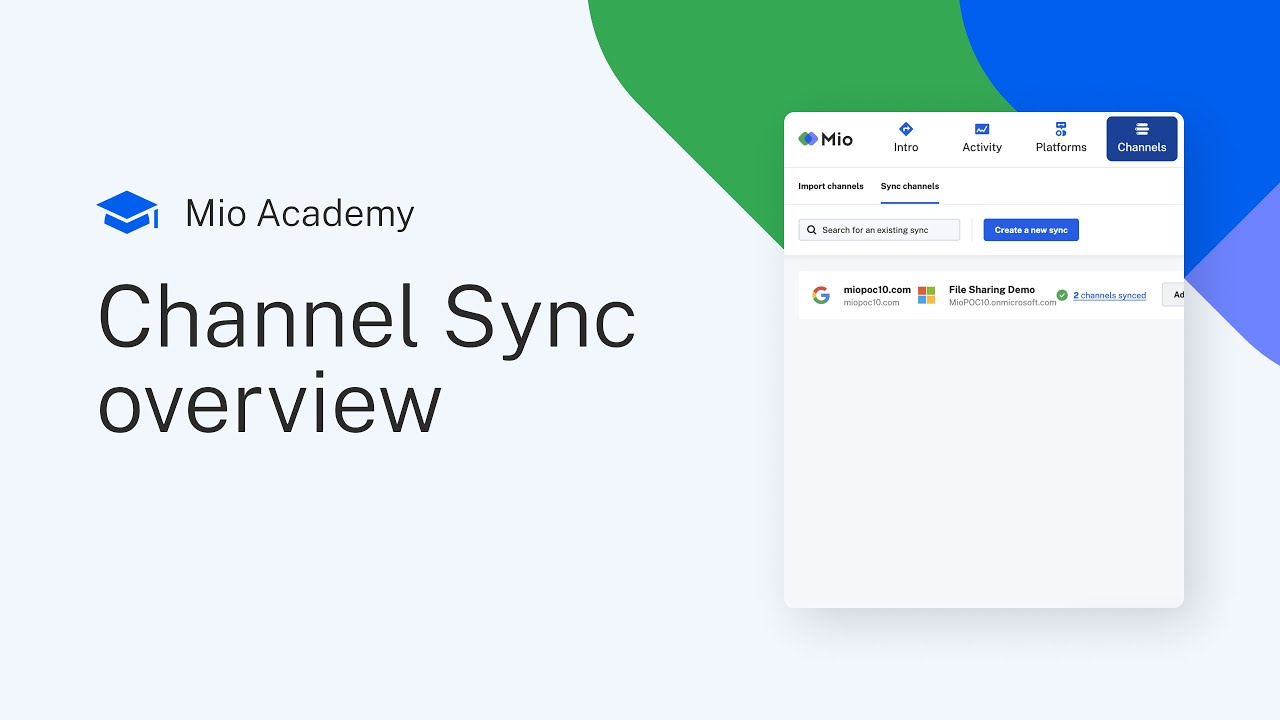Click the bold miopoc10.com workspace name
This screenshot has width=1280, height=720.
point(877,290)
